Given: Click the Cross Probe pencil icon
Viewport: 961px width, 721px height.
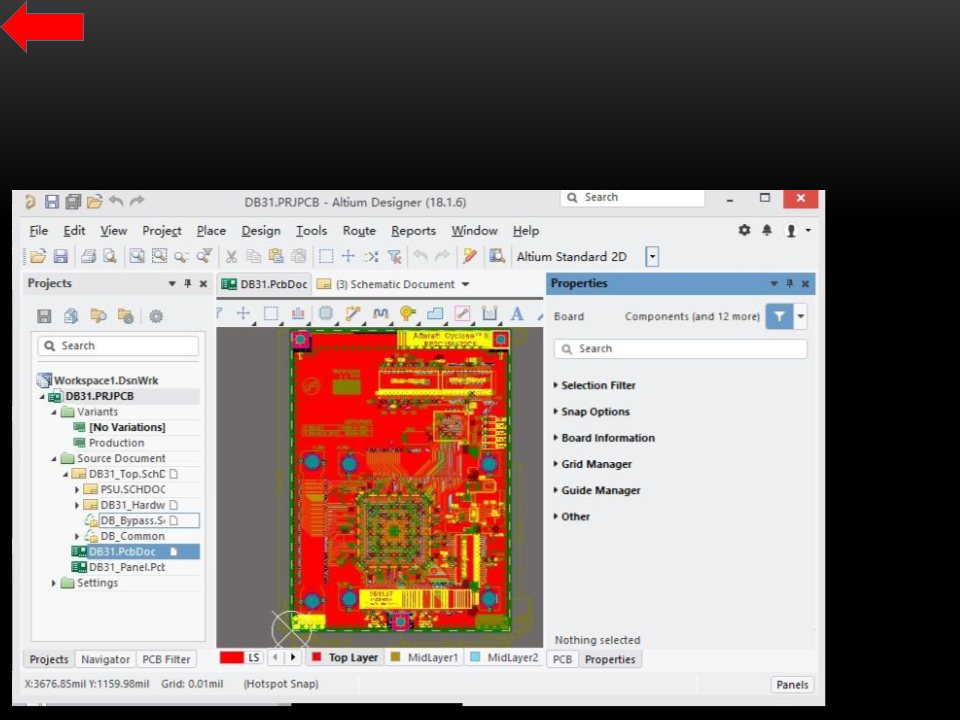Looking at the screenshot, I should (x=469, y=256).
